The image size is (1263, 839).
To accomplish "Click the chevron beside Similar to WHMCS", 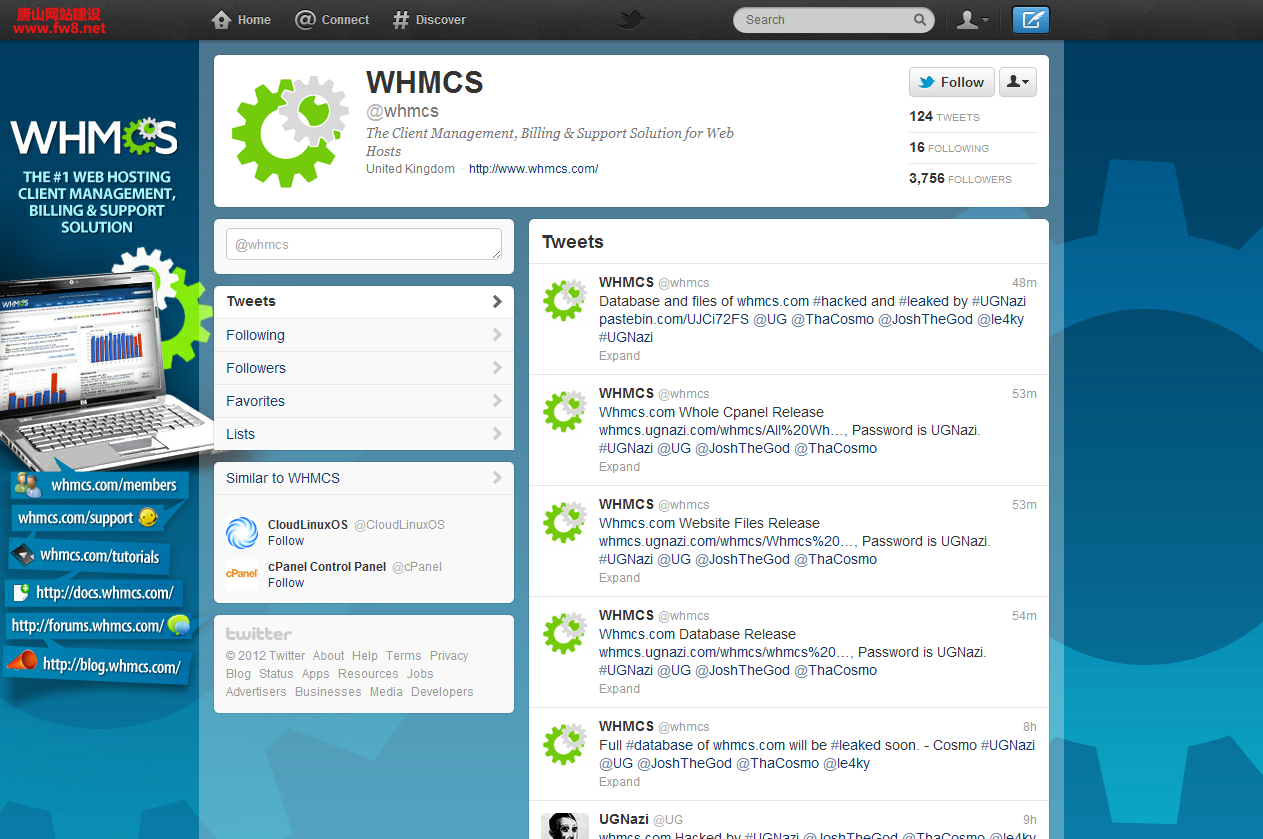I will (497, 478).
